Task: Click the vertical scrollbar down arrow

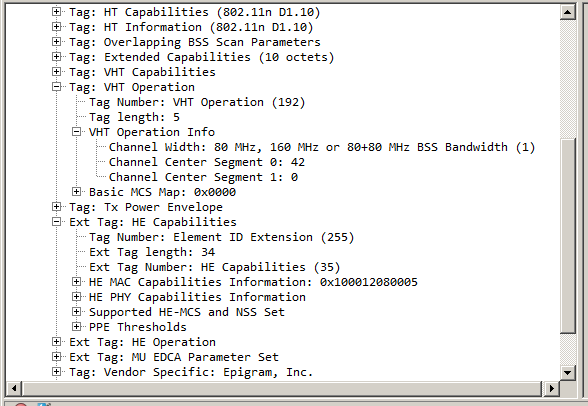Action: pyautogui.click(x=568, y=372)
